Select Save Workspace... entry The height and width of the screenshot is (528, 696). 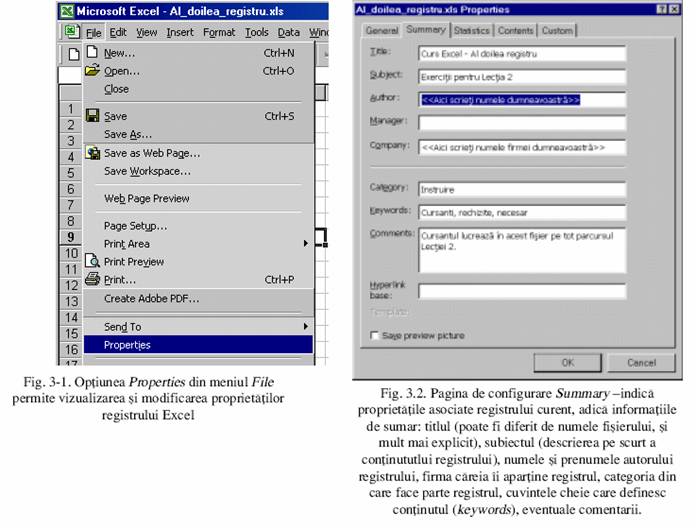198,171
